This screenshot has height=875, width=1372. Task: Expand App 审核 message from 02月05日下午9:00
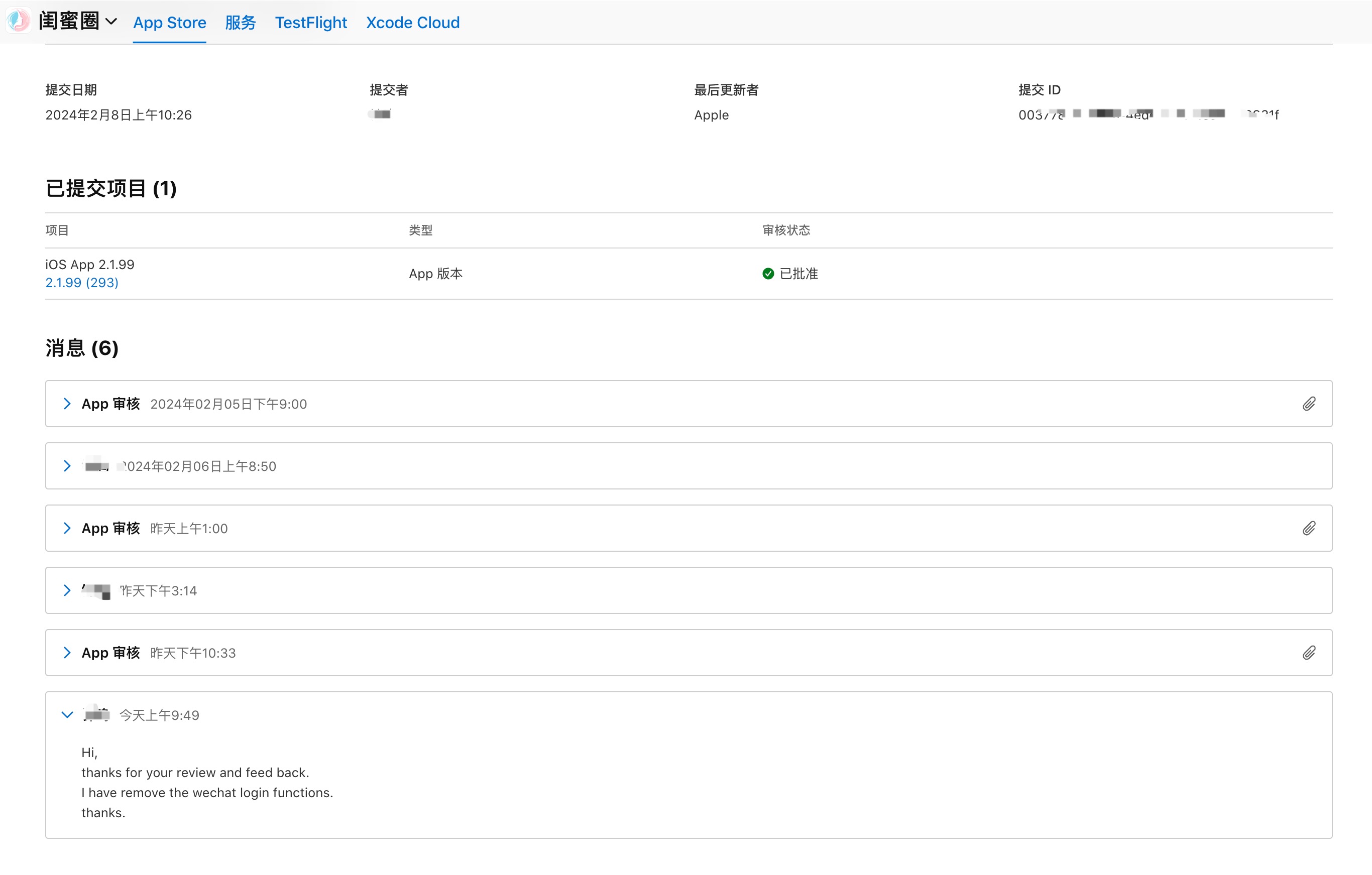tap(67, 404)
